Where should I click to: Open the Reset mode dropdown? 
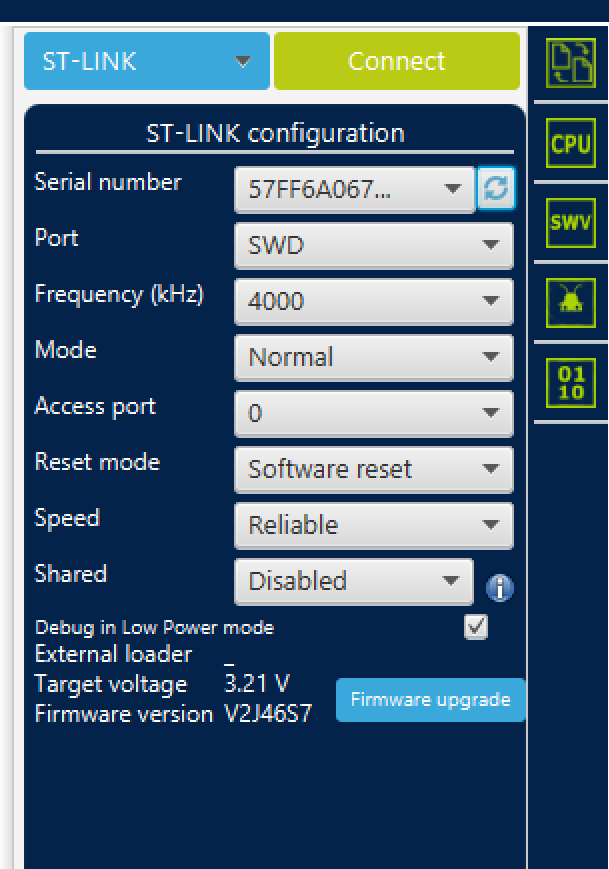[x=373, y=469]
